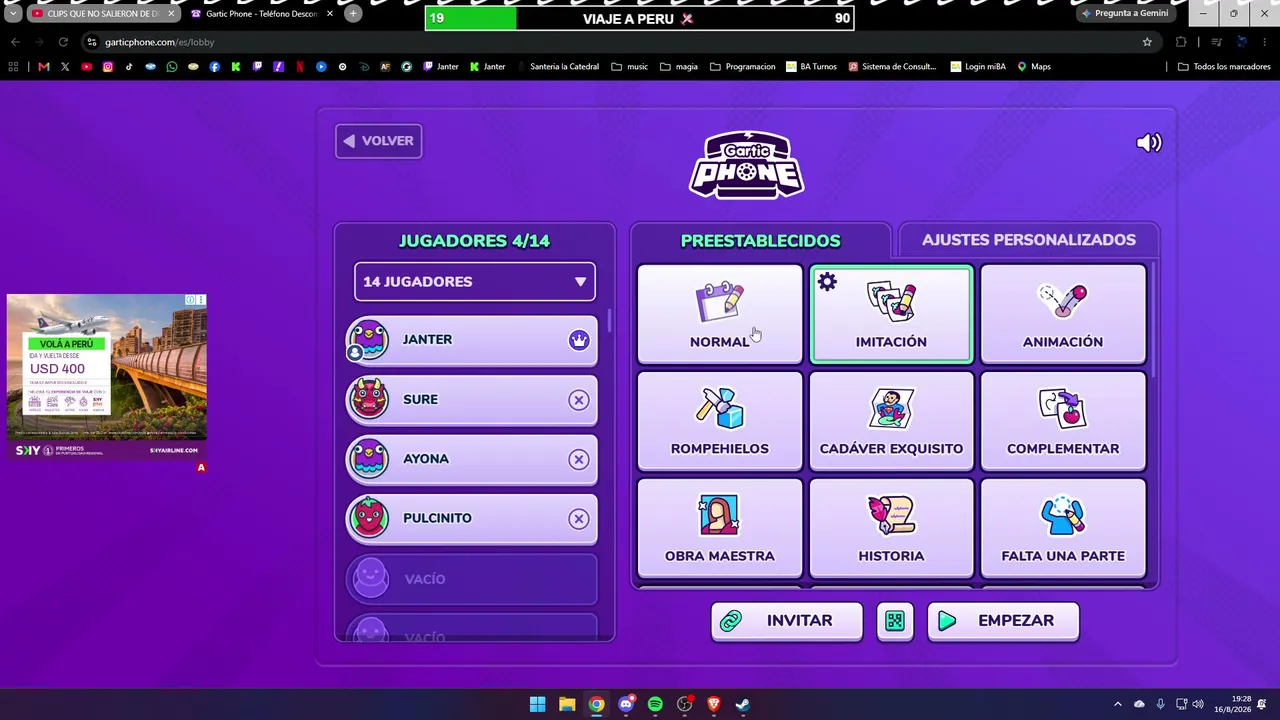Open the Chrome three-dot menu
The height and width of the screenshot is (720, 1280).
click(1265, 42)
